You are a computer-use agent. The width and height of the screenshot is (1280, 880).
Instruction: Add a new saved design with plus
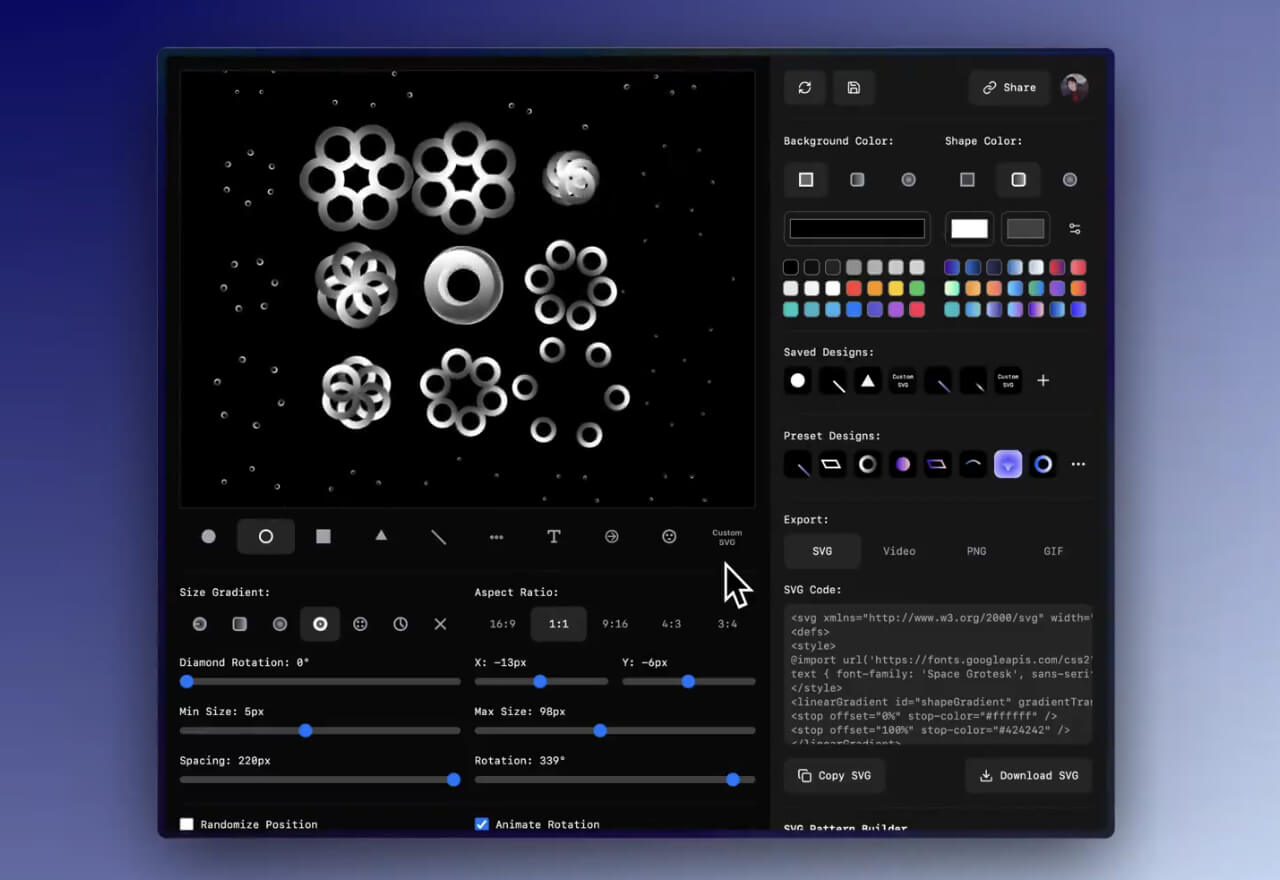(1043, 381)
